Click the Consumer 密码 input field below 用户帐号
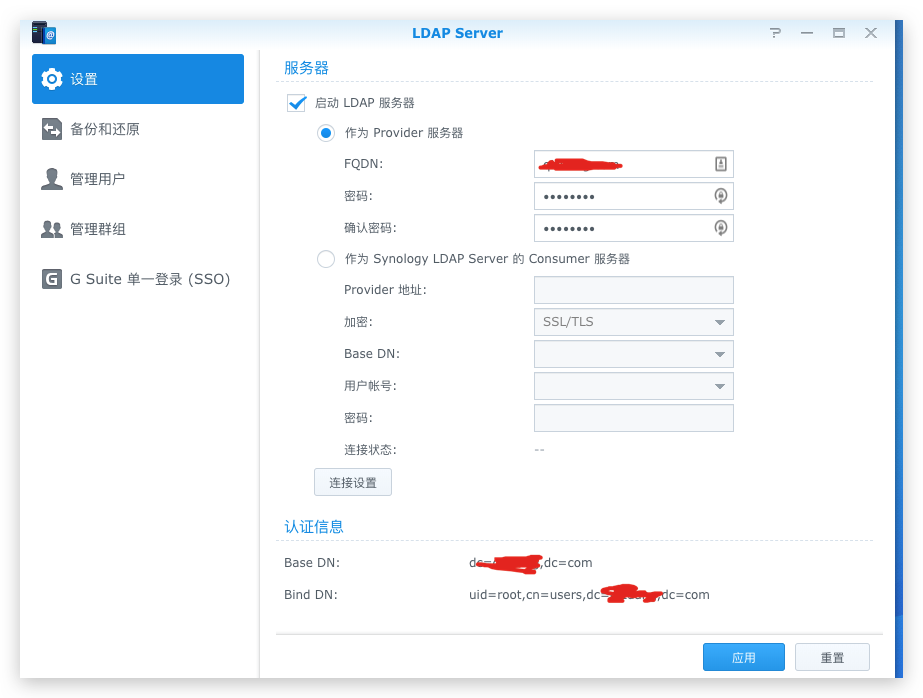This screenshot has height=698, width=923. [x=634, y=418]
